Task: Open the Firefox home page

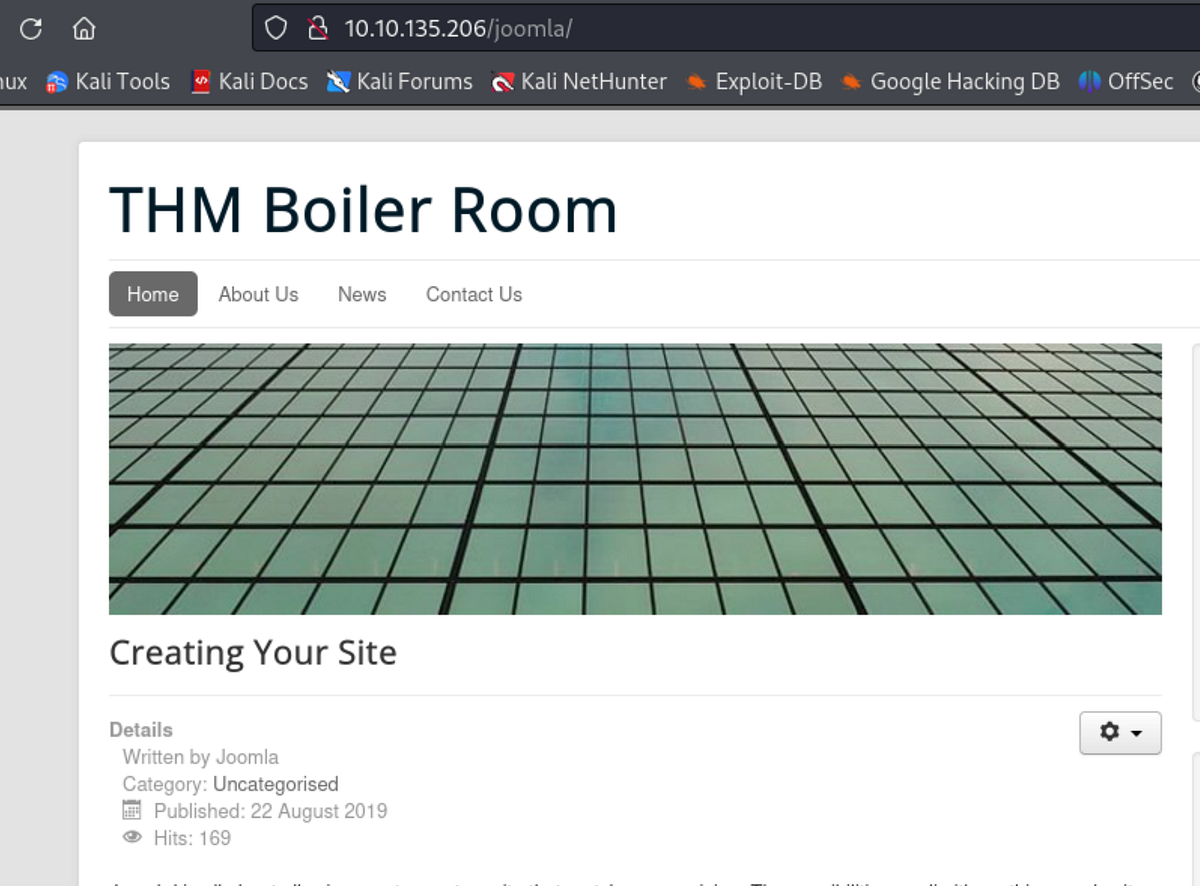Action: coord(84,29)
